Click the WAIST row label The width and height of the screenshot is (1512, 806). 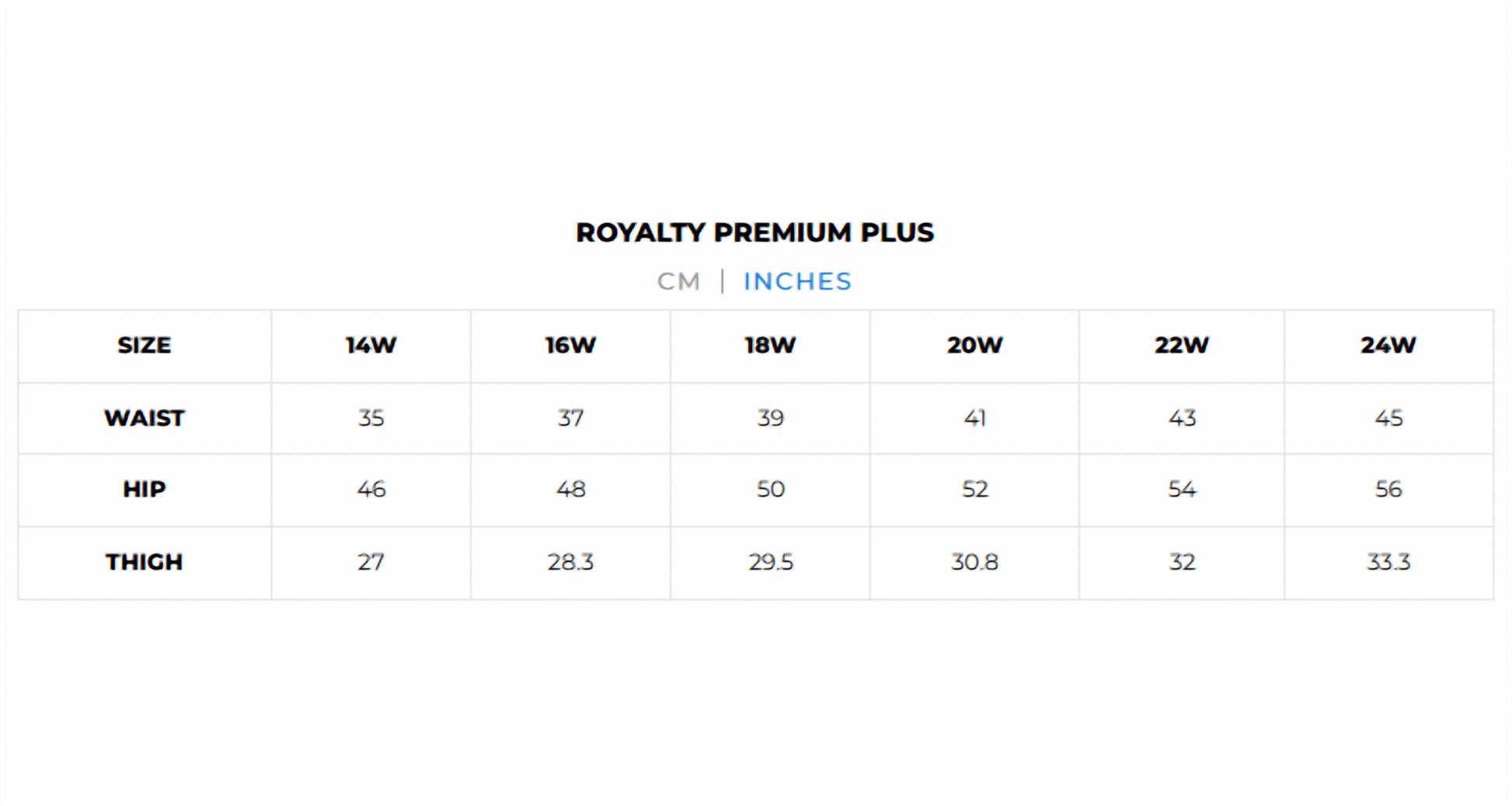(145, 418)
